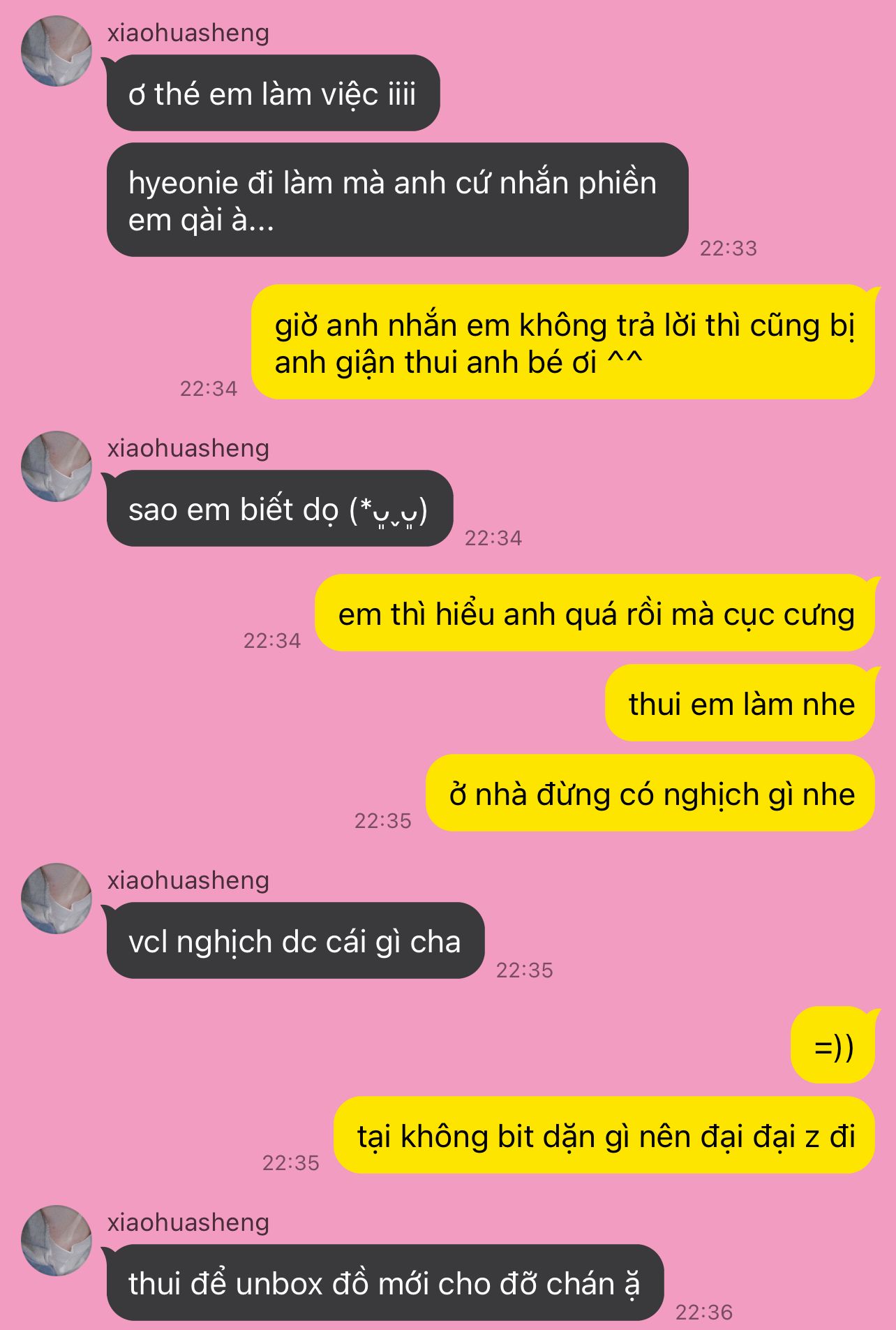Tap xiaohuasheng avatar beside "sao em biết dọ"
896x1330 pixels.
point(57,466)
